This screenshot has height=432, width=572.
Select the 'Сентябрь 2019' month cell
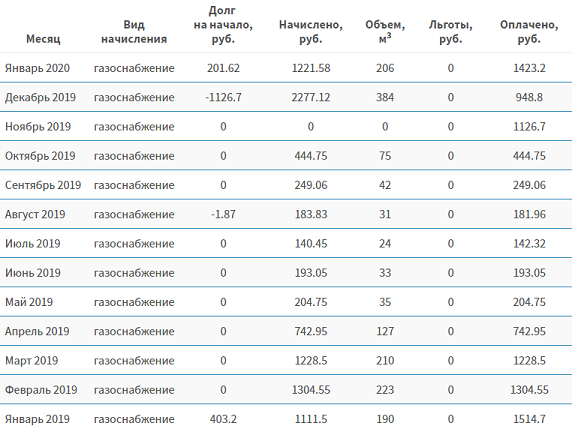pos(43,185)
